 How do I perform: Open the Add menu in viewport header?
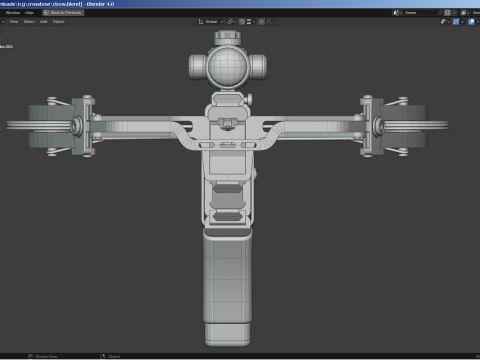coord(44,22)
